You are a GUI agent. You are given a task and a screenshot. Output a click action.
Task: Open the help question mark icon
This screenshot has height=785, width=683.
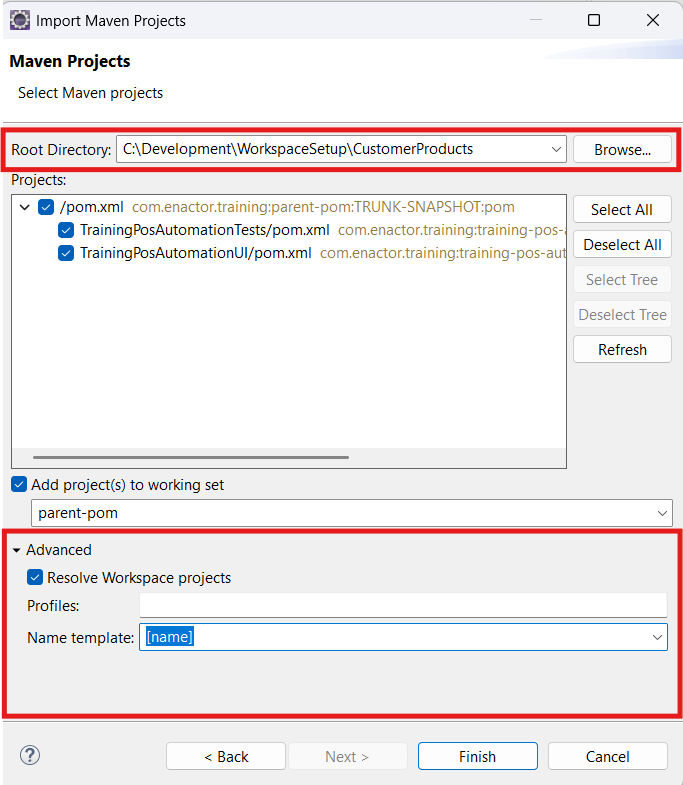pos(30,755)
